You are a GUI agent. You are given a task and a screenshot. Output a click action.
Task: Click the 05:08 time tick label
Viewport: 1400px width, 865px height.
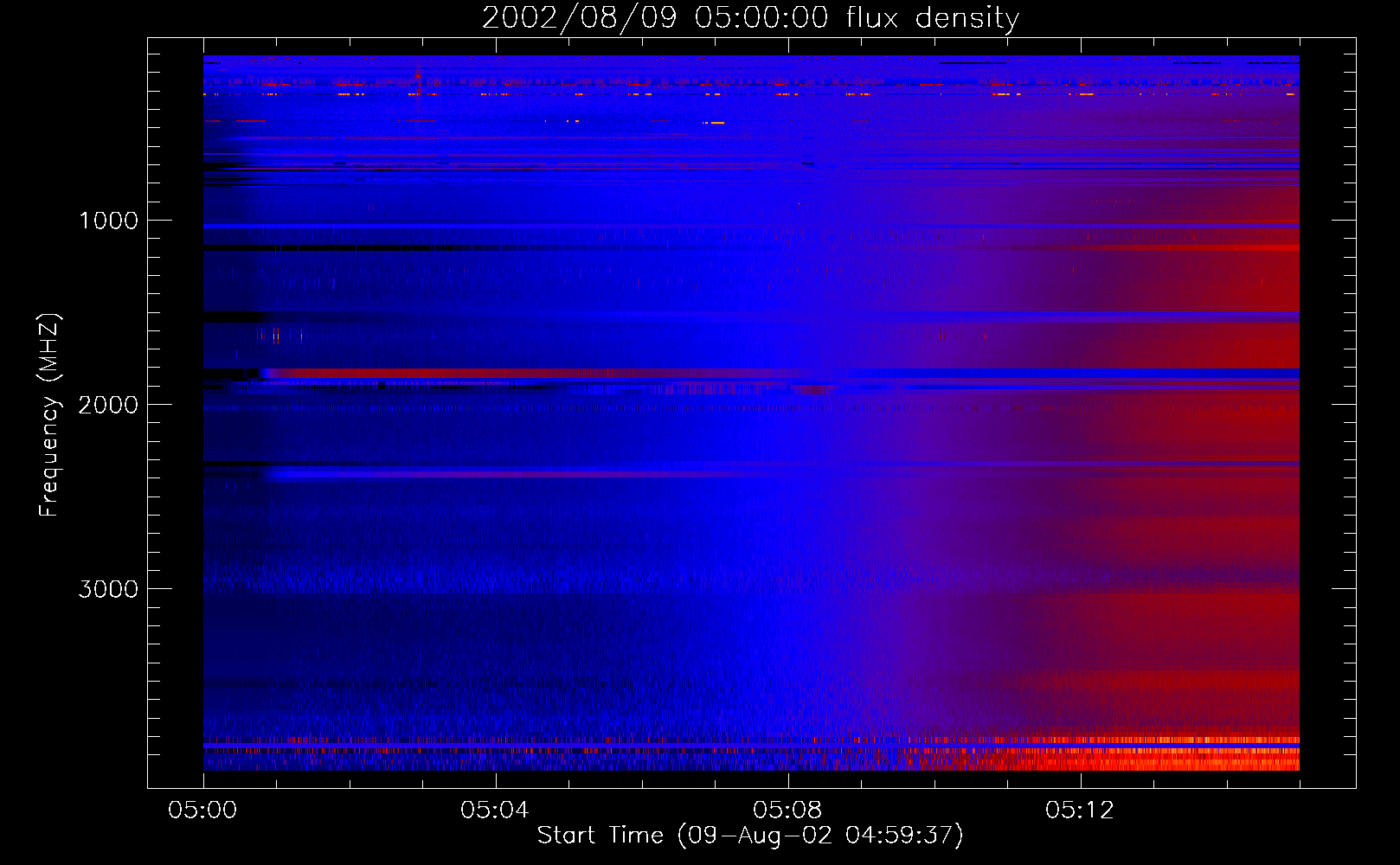[x=787, y=810]
